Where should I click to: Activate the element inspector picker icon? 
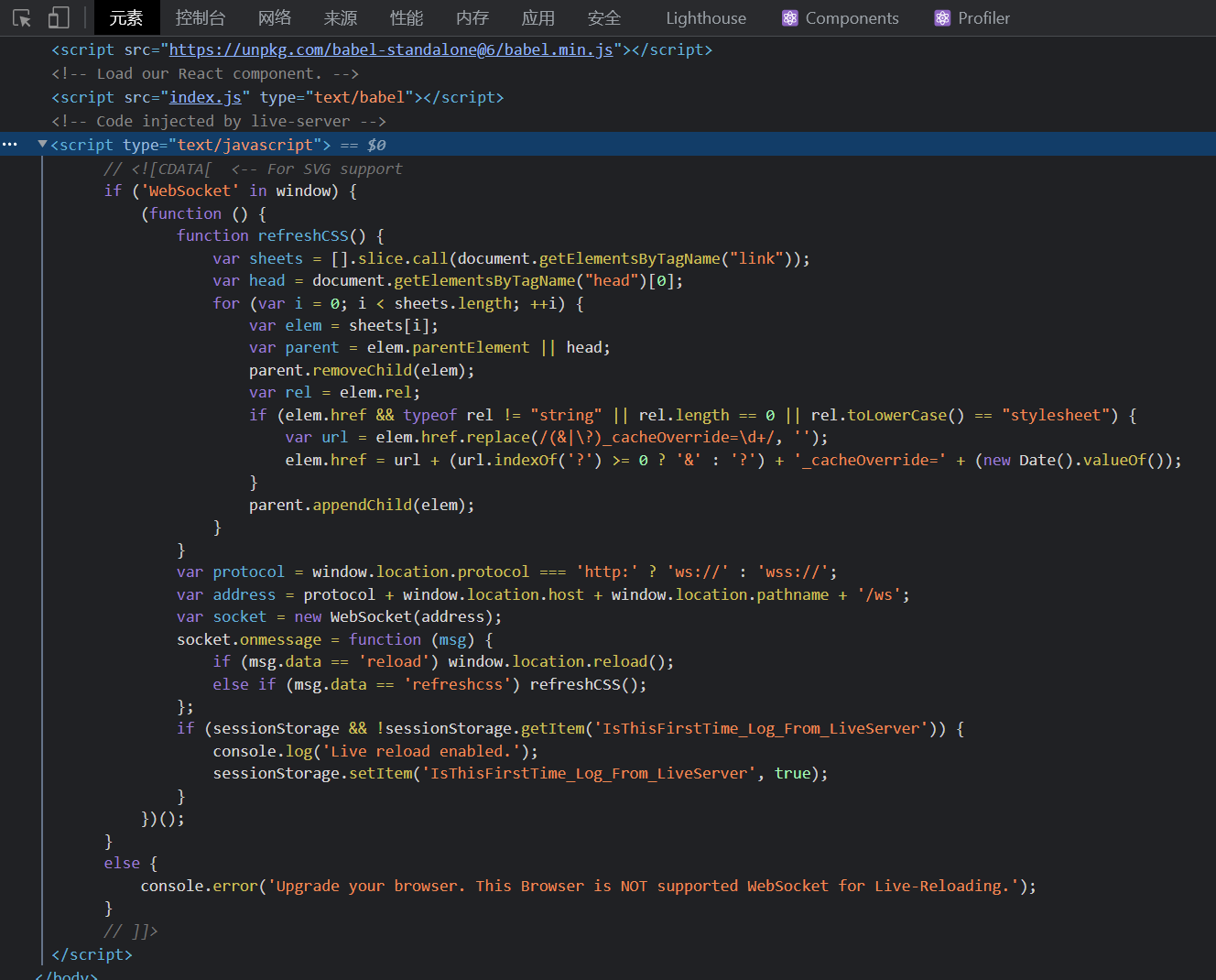click(x=22, y=18)
